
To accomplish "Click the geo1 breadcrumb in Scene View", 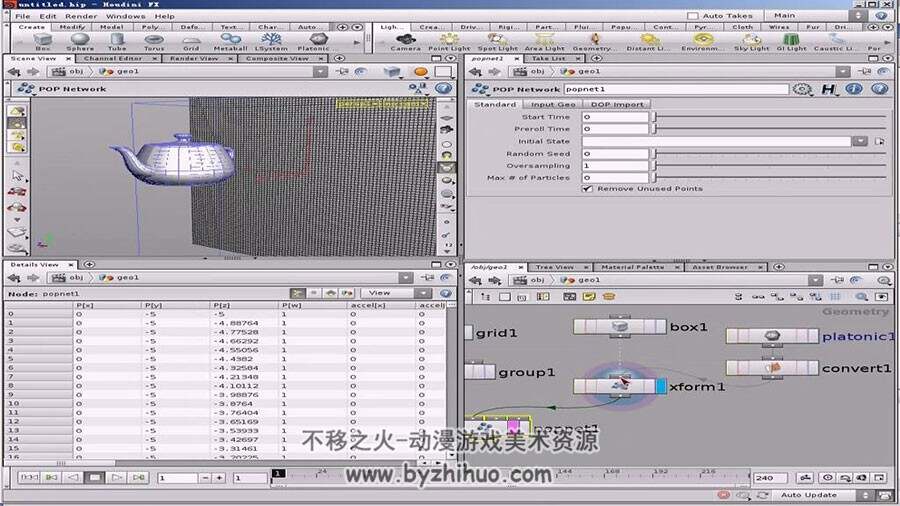I will point(119,72).
